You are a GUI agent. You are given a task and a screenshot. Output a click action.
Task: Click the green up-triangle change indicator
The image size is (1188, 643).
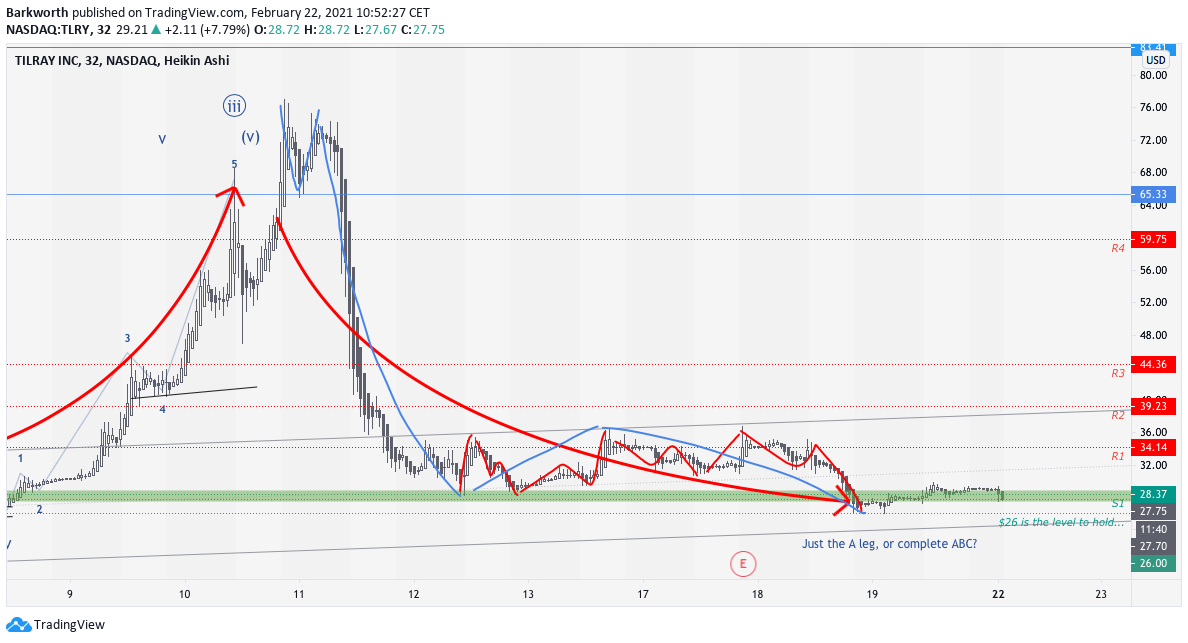pyautogui.click(x=156, y=30)
